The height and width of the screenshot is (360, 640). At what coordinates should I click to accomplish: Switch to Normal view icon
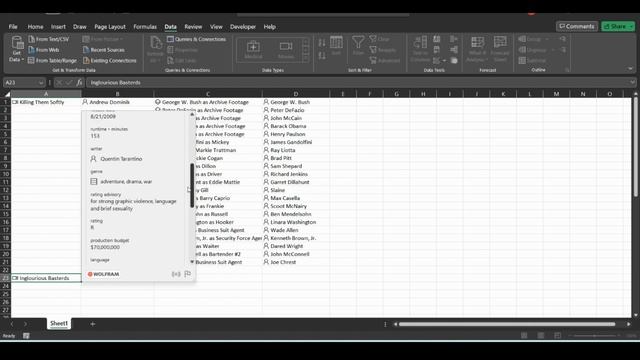pyautogui.click(x=524, y=336)
